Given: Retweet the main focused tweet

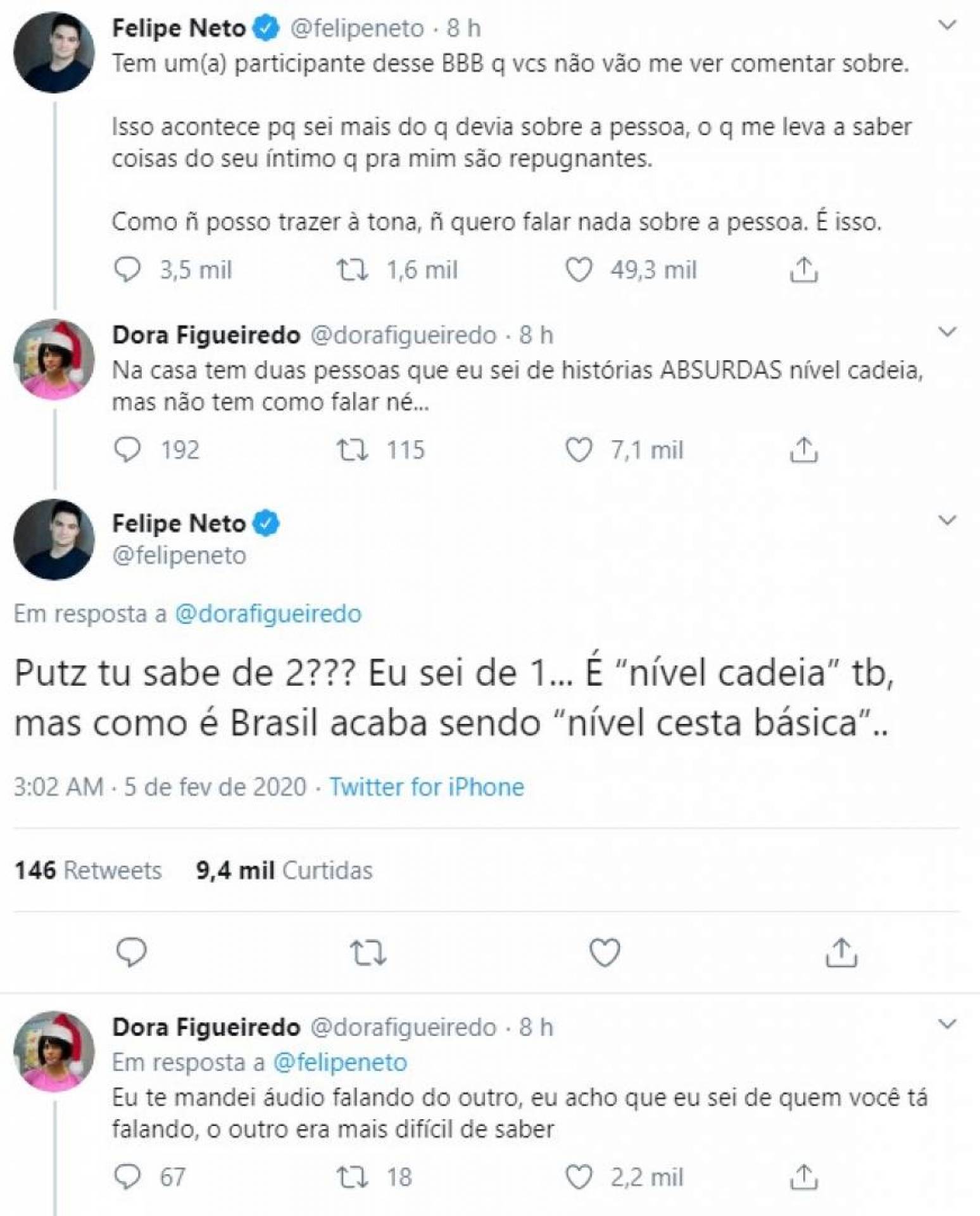Looking at the screenshot, I should [368, 953].
